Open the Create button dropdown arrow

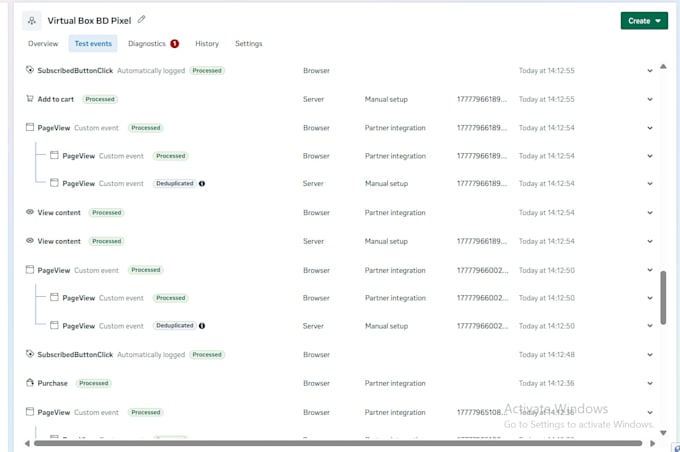[x=658, y=21]
